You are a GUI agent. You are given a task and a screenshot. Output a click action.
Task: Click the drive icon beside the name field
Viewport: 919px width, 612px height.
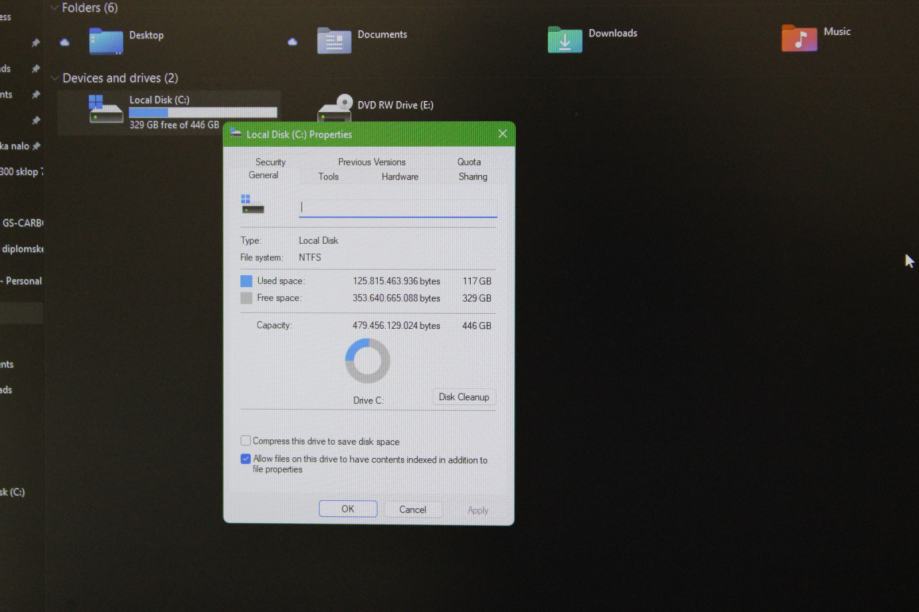pos(252,204)
